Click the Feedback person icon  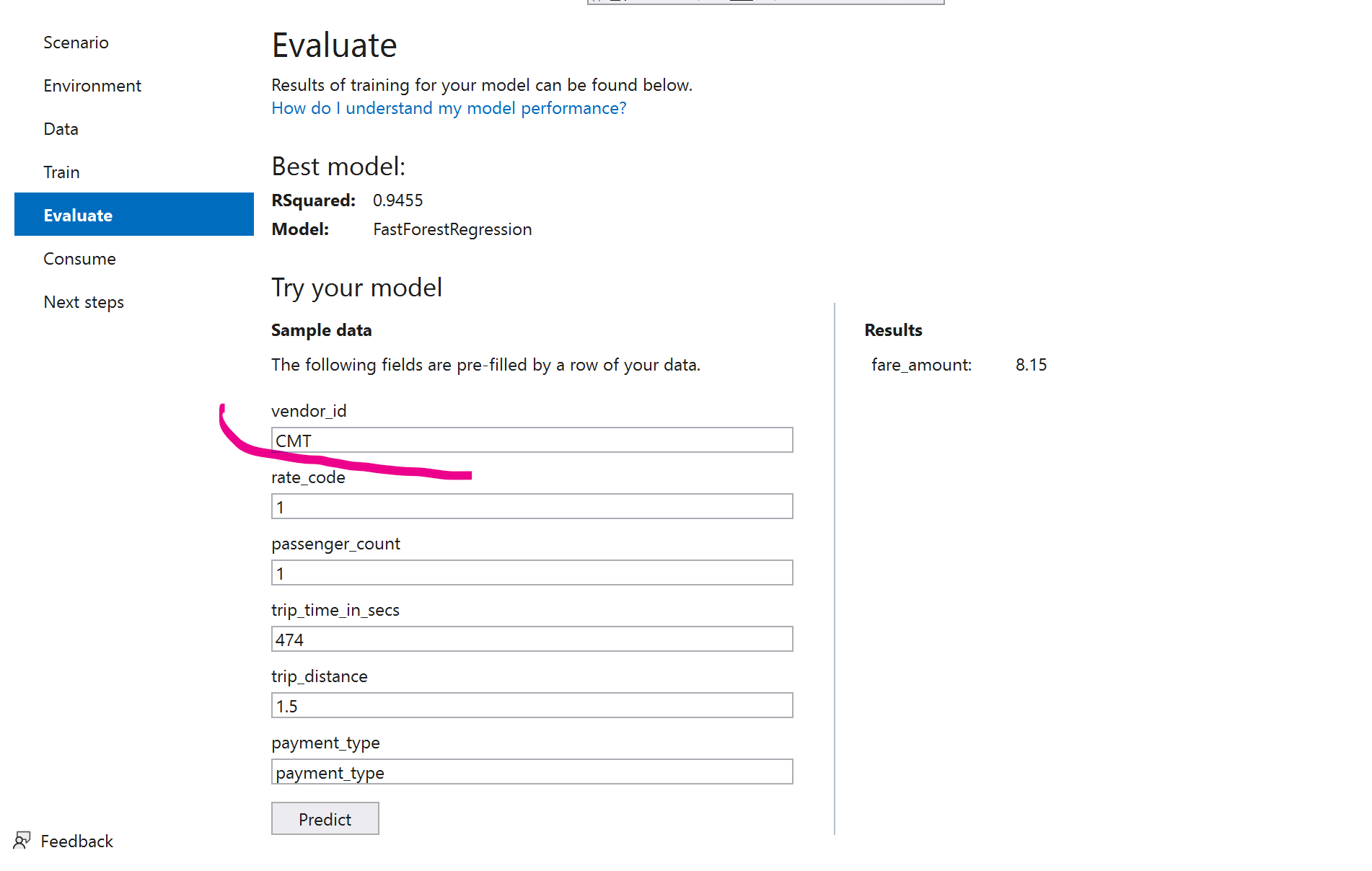tap(22, 841)
